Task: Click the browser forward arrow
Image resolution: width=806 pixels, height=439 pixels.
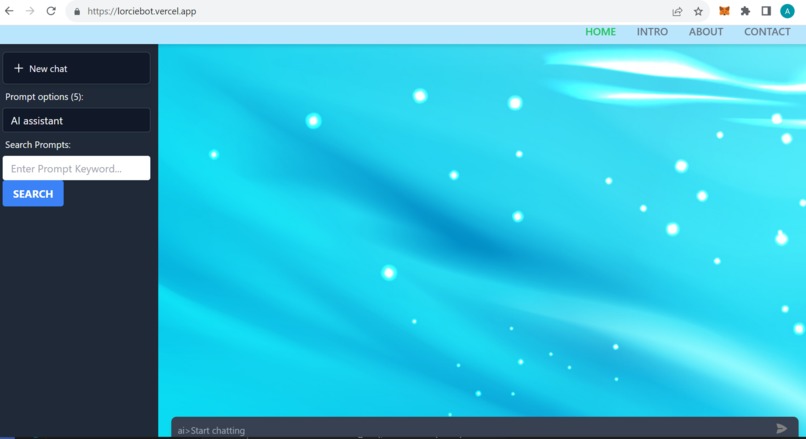Action: 30,11
